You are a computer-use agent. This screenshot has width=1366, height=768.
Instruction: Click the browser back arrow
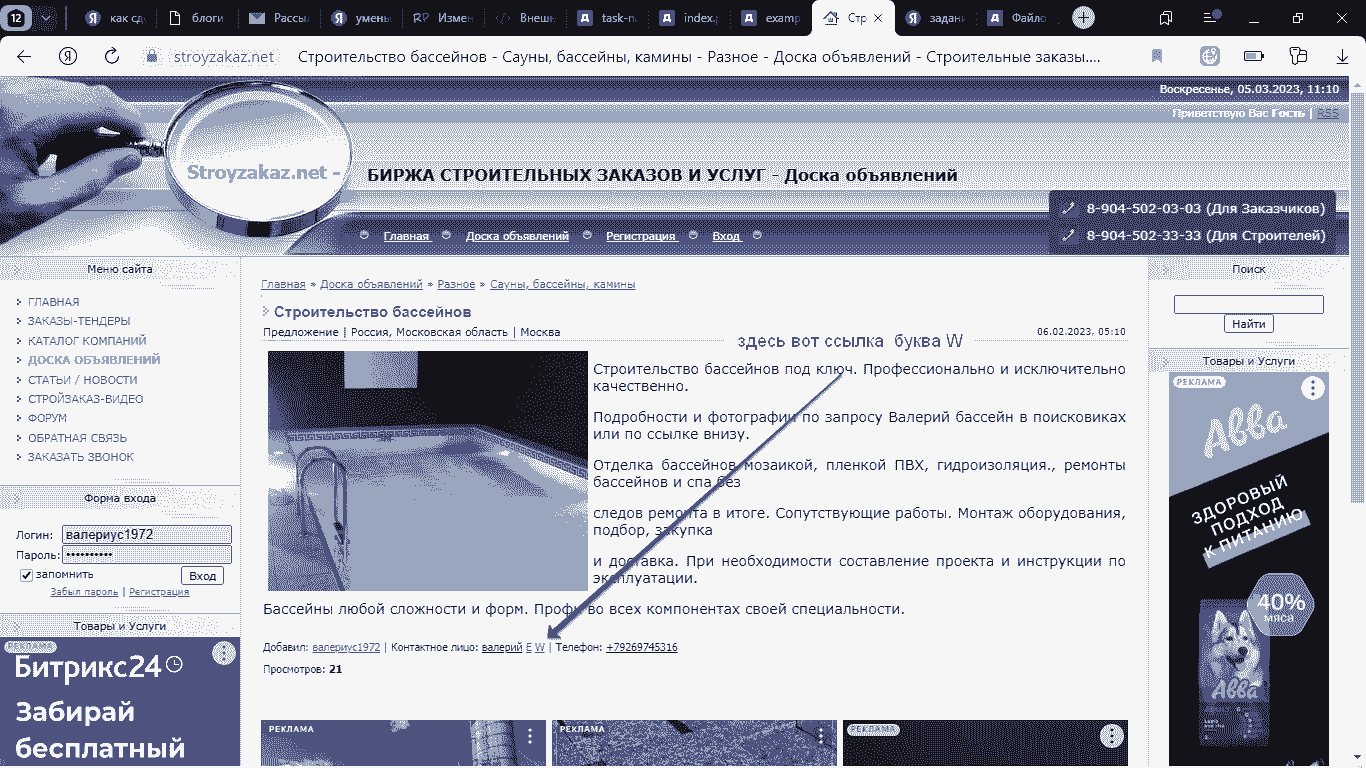click(24, 57)
